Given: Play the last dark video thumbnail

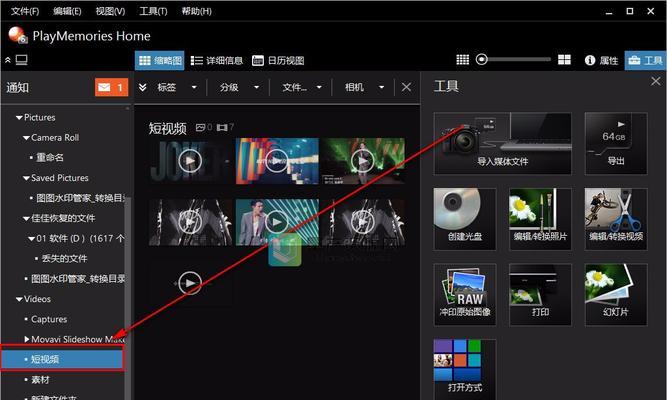Looking at the screenshot, I should 190,283.
